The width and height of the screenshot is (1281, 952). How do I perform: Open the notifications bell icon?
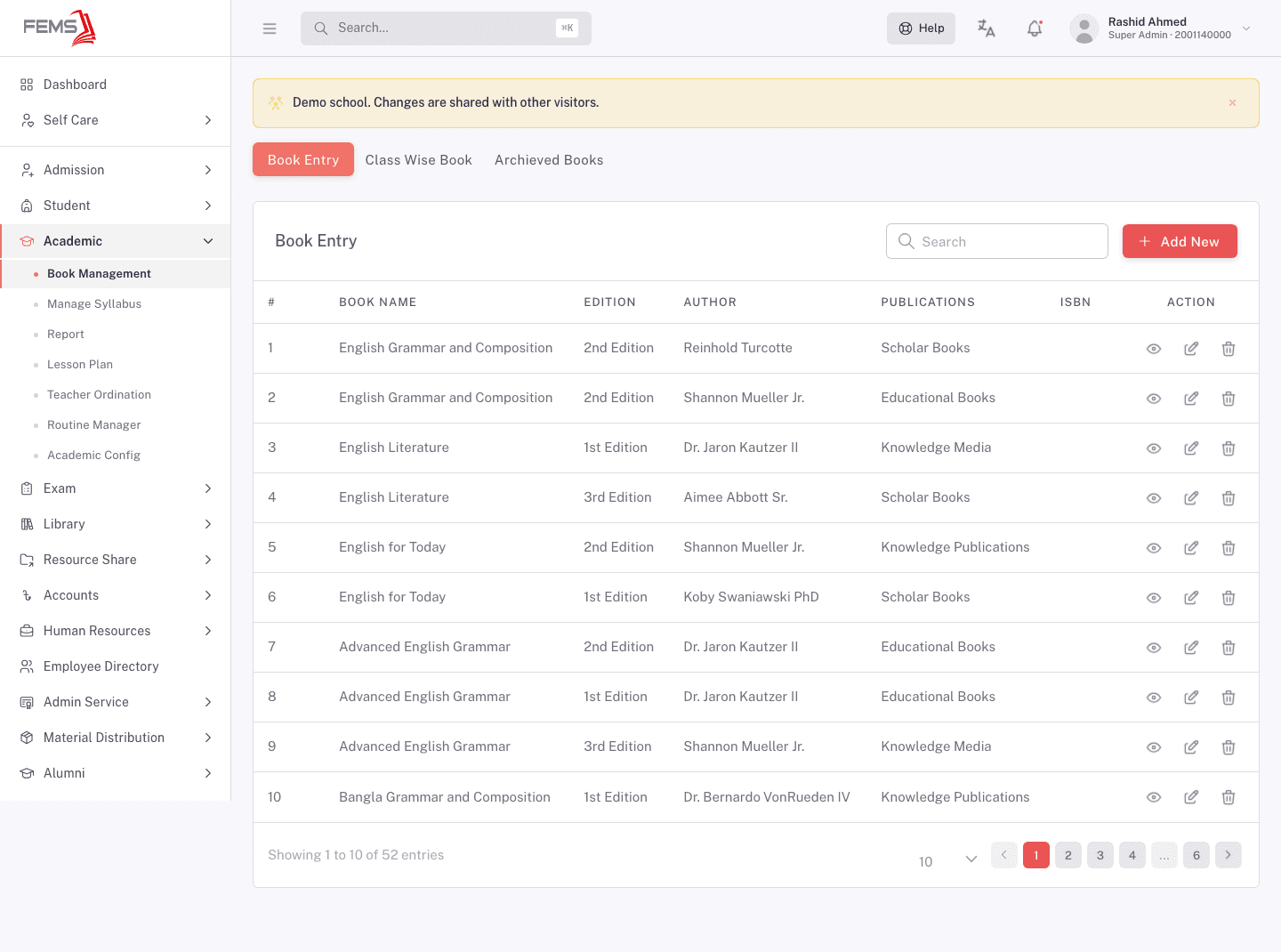pyautogui.click(x=1035, y=28)
